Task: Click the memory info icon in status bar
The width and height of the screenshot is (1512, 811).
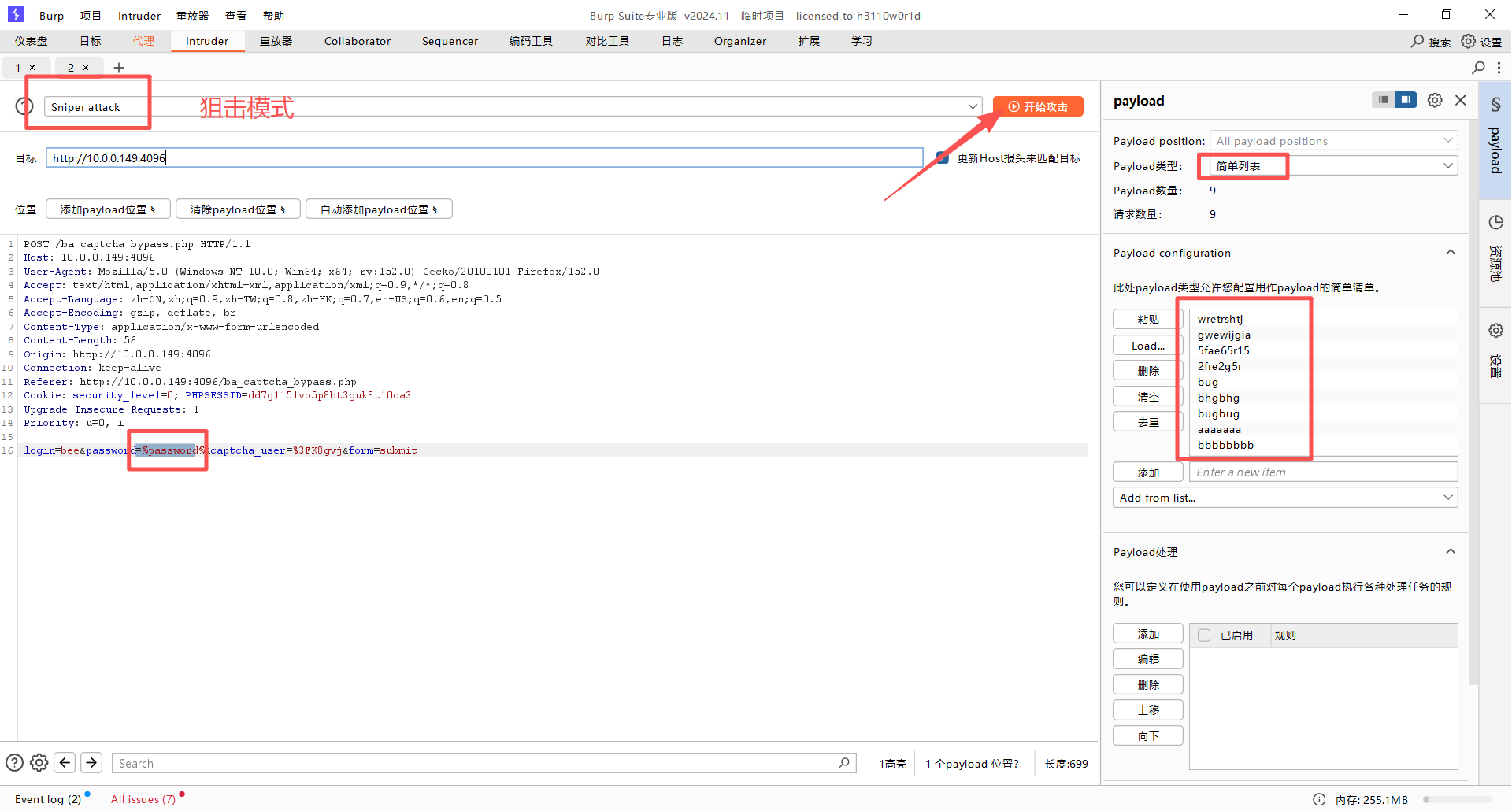Action: (x=1319, y=799)
